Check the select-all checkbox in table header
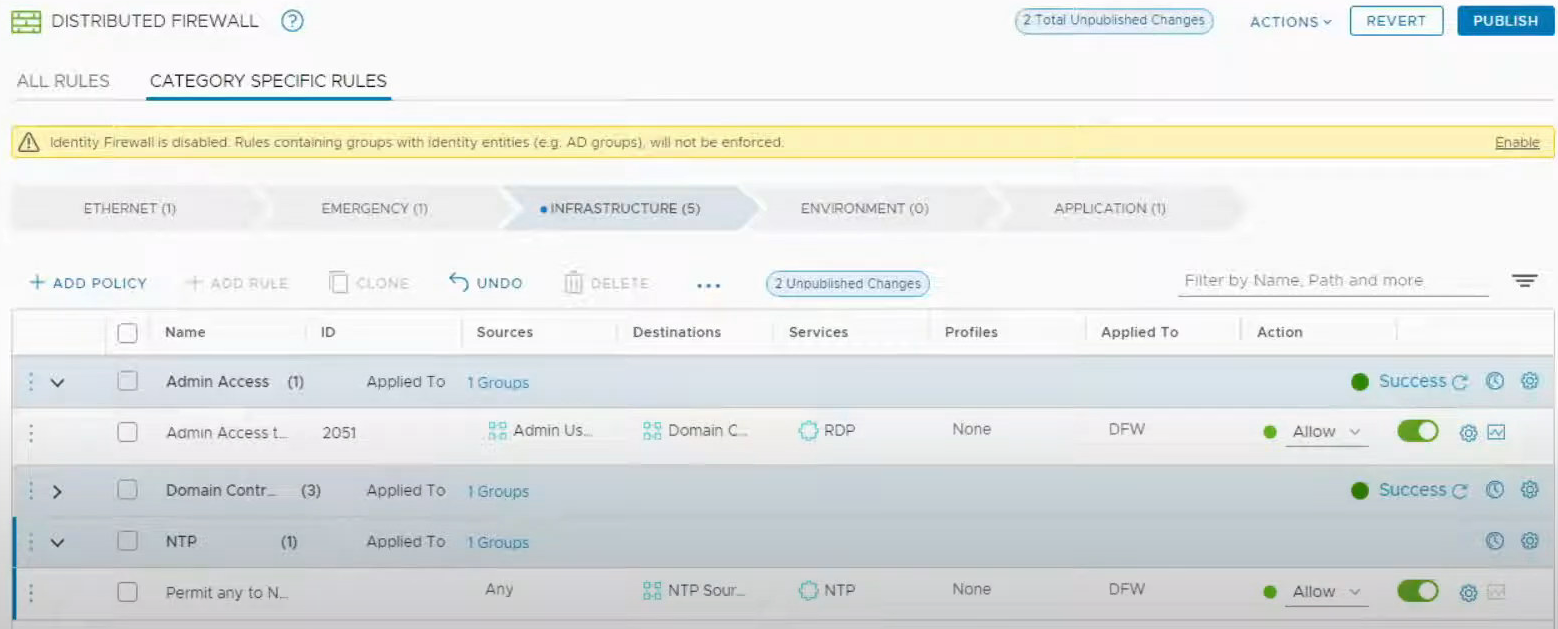The width and height of the screenshot is (1558, 629). click(128, 332)
